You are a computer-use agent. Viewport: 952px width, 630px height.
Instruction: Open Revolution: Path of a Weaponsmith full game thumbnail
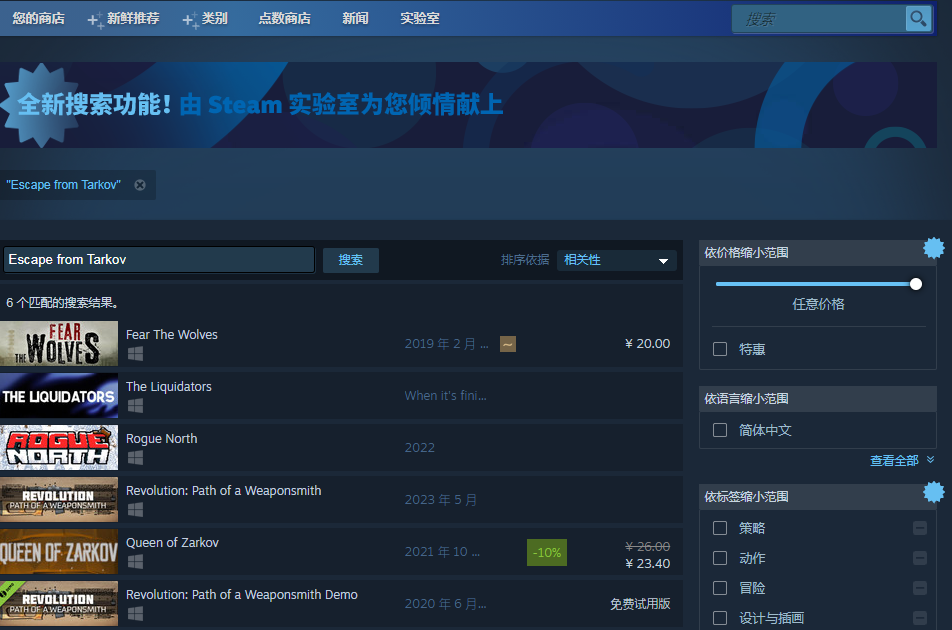59,500
